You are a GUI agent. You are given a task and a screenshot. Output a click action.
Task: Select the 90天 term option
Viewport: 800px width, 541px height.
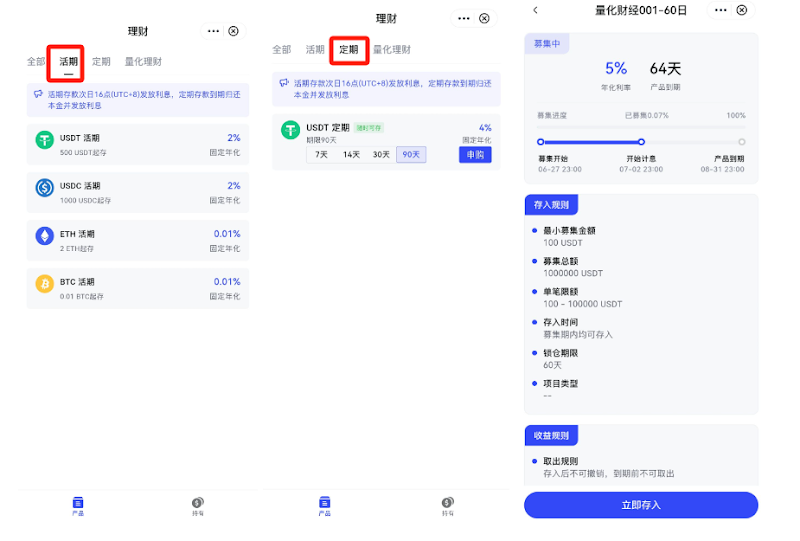coord(410,154)
